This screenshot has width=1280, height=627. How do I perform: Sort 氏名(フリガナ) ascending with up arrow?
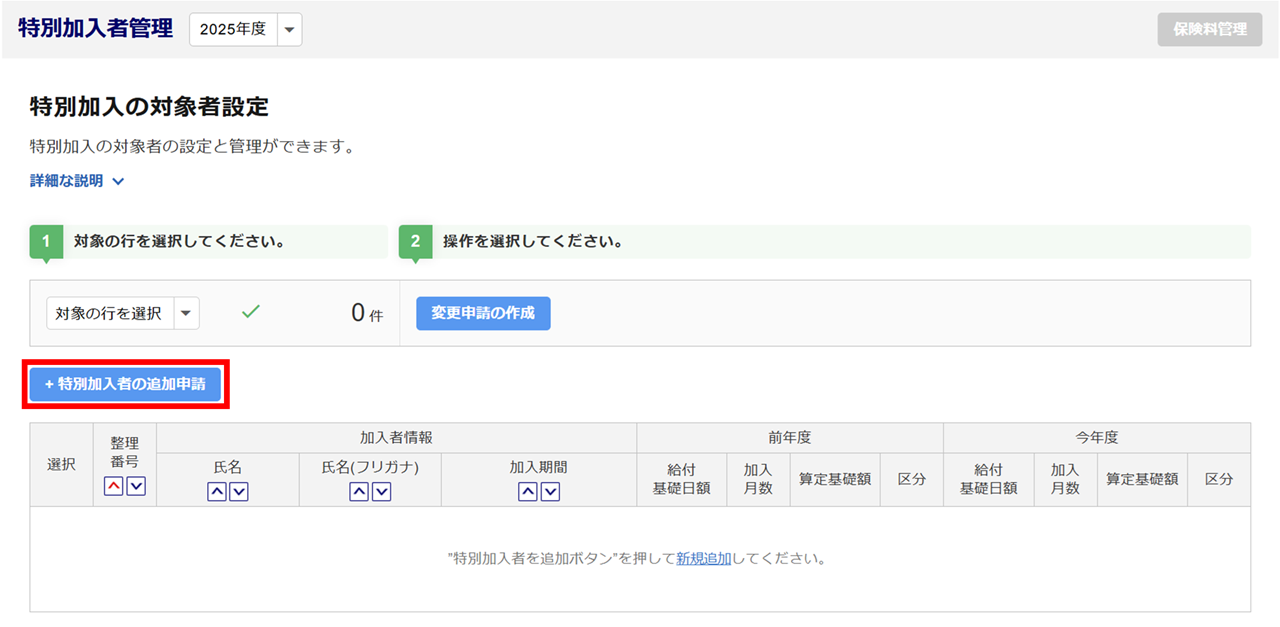click(x=359, y=491)
